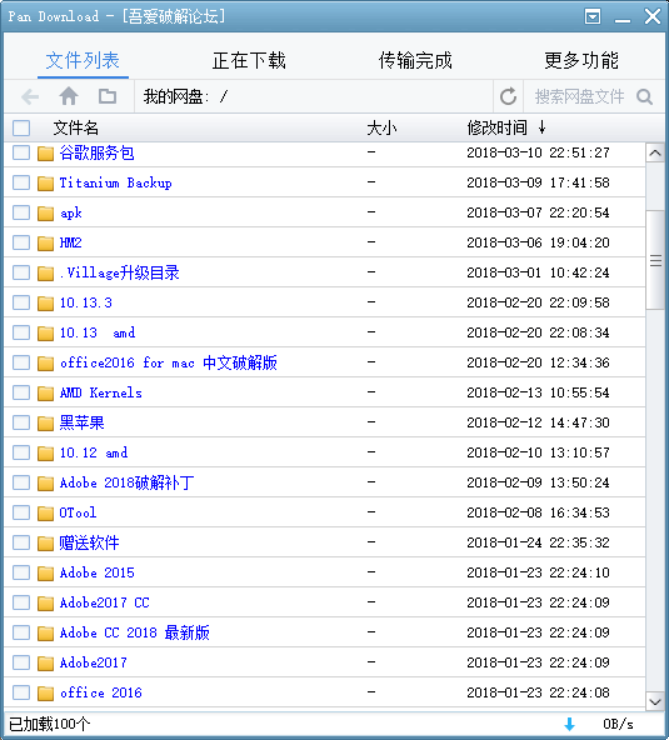
Task: Click the 我的网盘 path field
Action: pyautogui.click(x=314, y=97)
